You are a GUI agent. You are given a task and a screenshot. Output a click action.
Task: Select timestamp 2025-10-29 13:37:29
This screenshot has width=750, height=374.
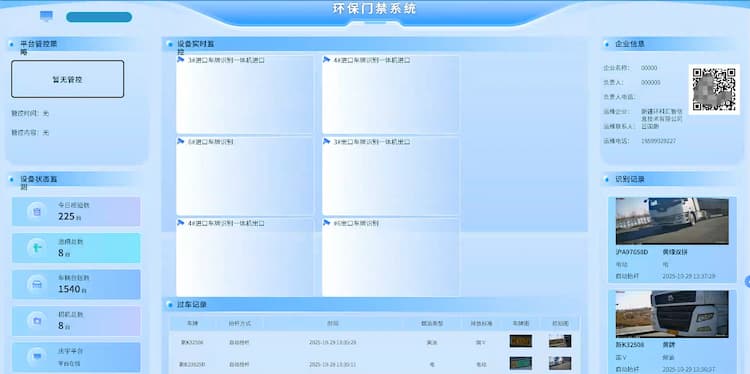(x=688, y=276)
